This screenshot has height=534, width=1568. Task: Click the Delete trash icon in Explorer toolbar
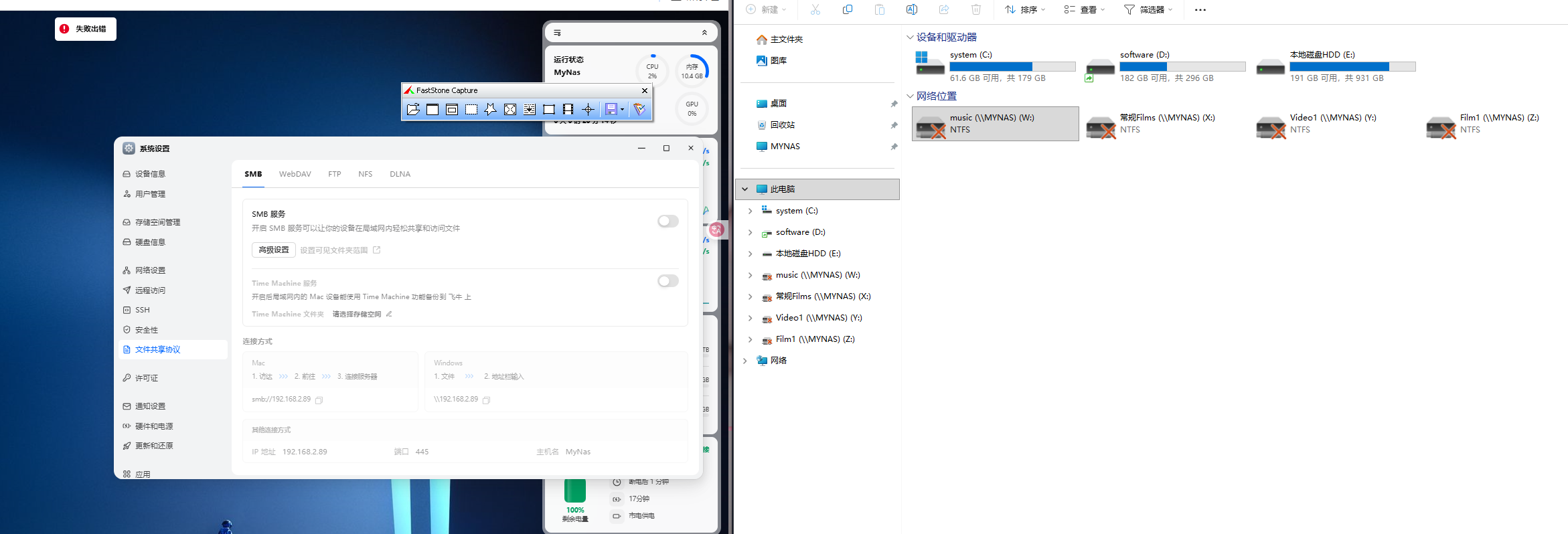[976, 9]
